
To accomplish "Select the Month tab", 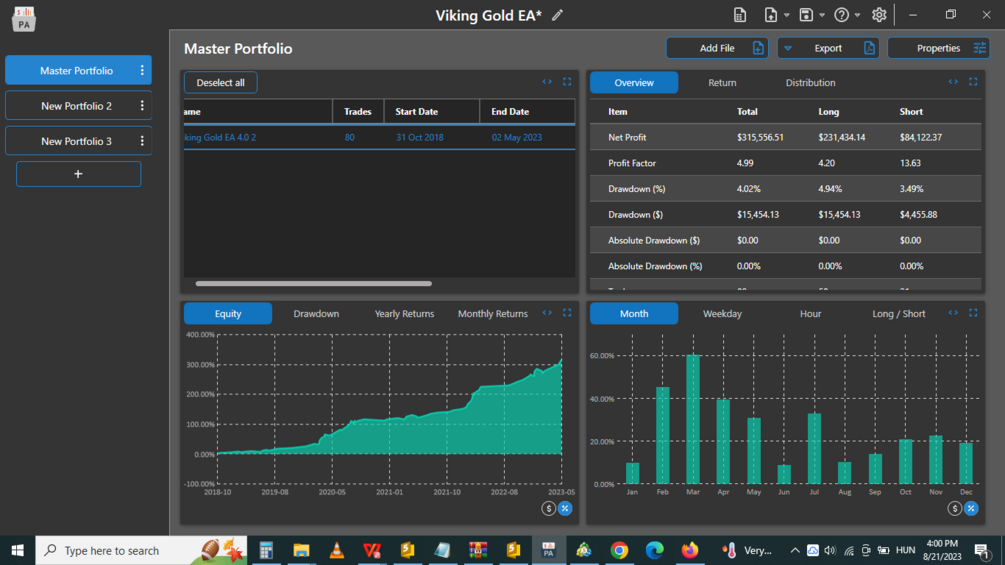I will pos(634,314).
